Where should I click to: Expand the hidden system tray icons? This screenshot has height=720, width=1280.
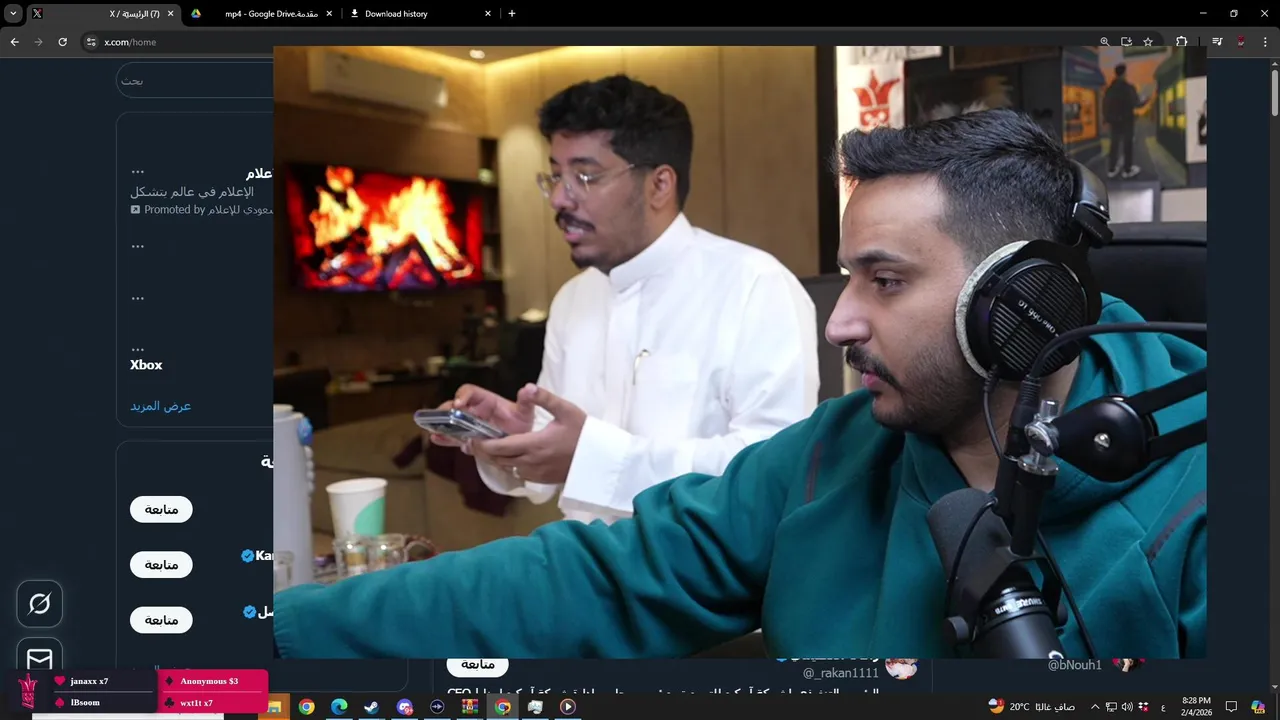tap(1095, 707)
